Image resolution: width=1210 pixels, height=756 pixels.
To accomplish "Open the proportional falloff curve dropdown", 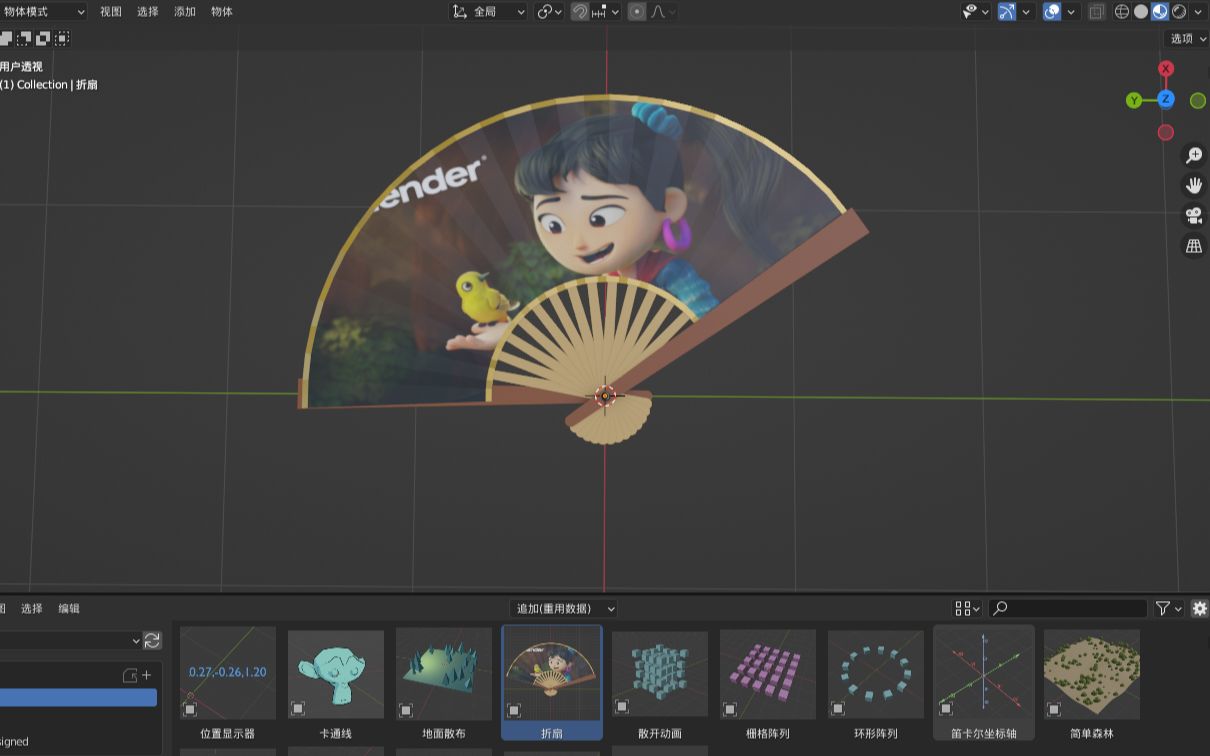I will [x=664, y=12].
